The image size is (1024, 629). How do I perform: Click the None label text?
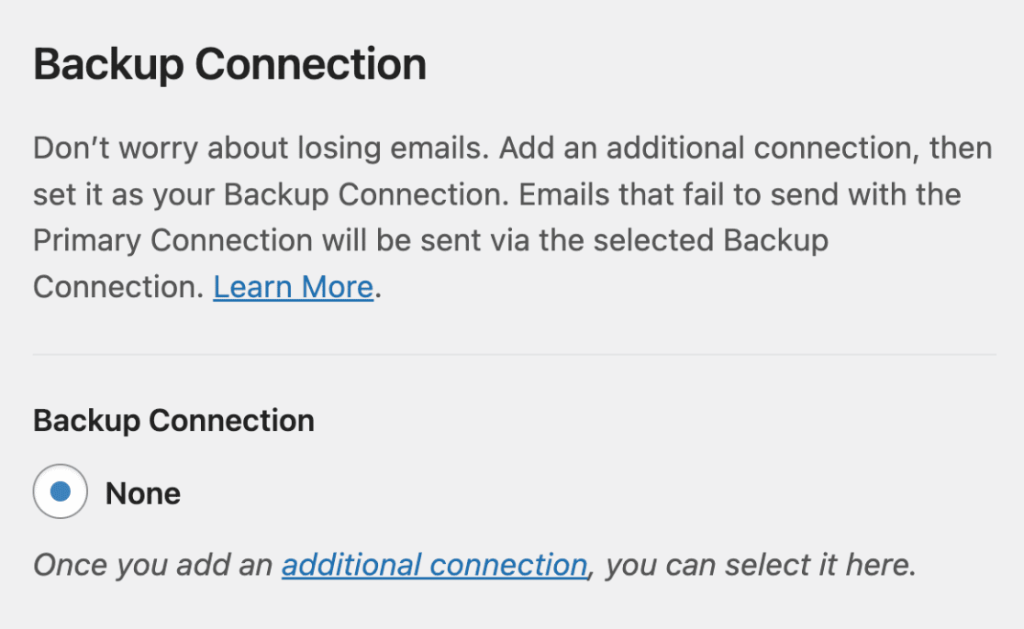(x=143, y=493)
